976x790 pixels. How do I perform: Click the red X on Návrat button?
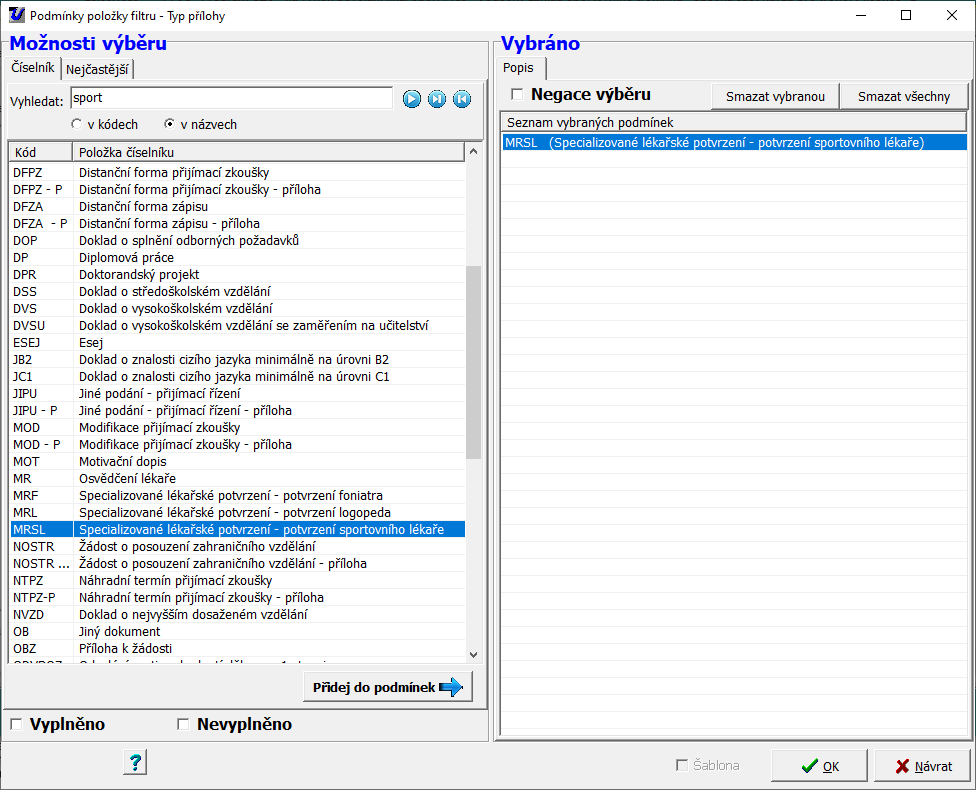(x=902, y=766)
